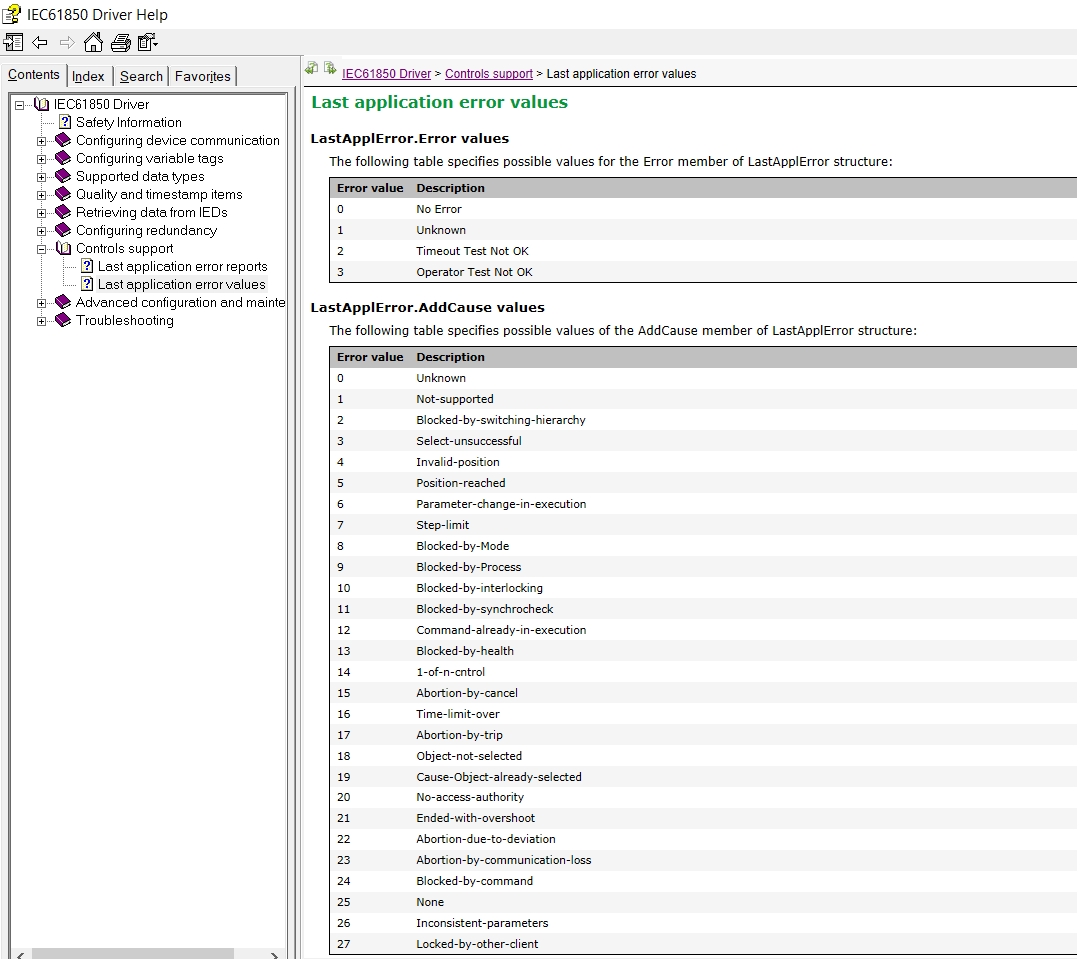1077x959 pixels.
Task: Open the Home page icon
Action: pyautogui.click(x=93, y=43)
